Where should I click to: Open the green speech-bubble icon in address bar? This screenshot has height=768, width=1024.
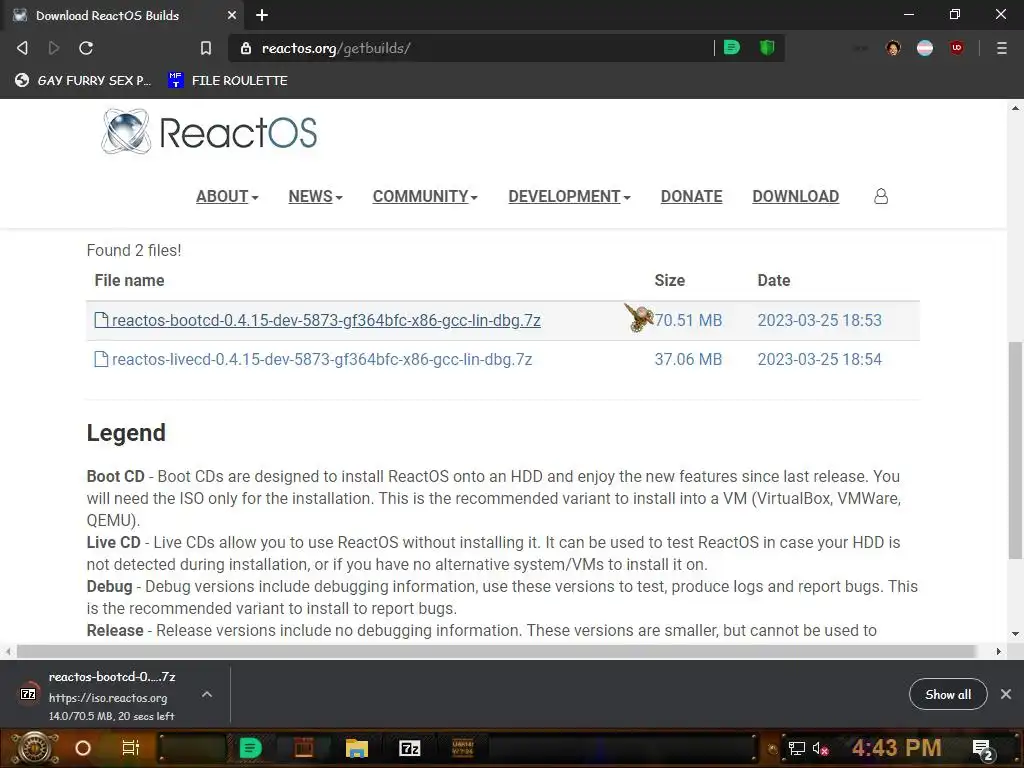pyautogui.click(x=732, y=48)
